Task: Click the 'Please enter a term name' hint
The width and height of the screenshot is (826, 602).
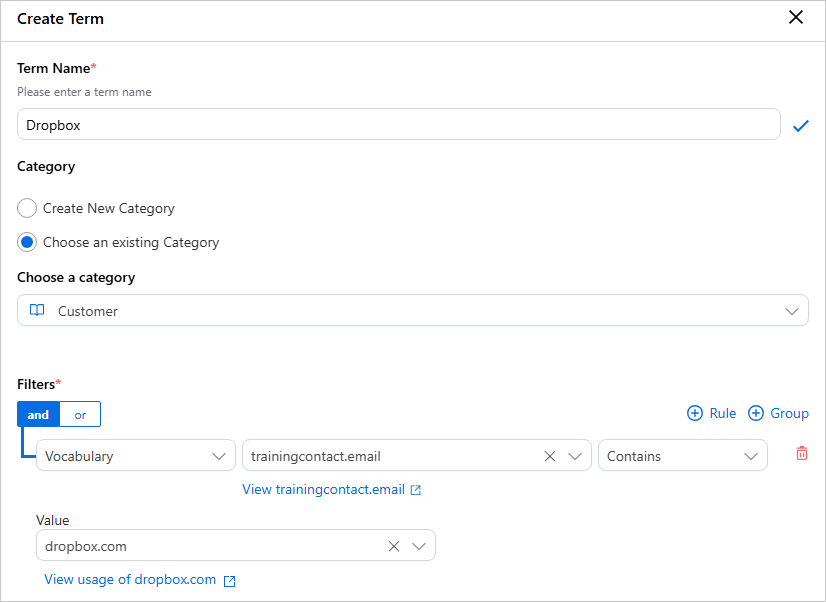Action: (x=84, y=92)
